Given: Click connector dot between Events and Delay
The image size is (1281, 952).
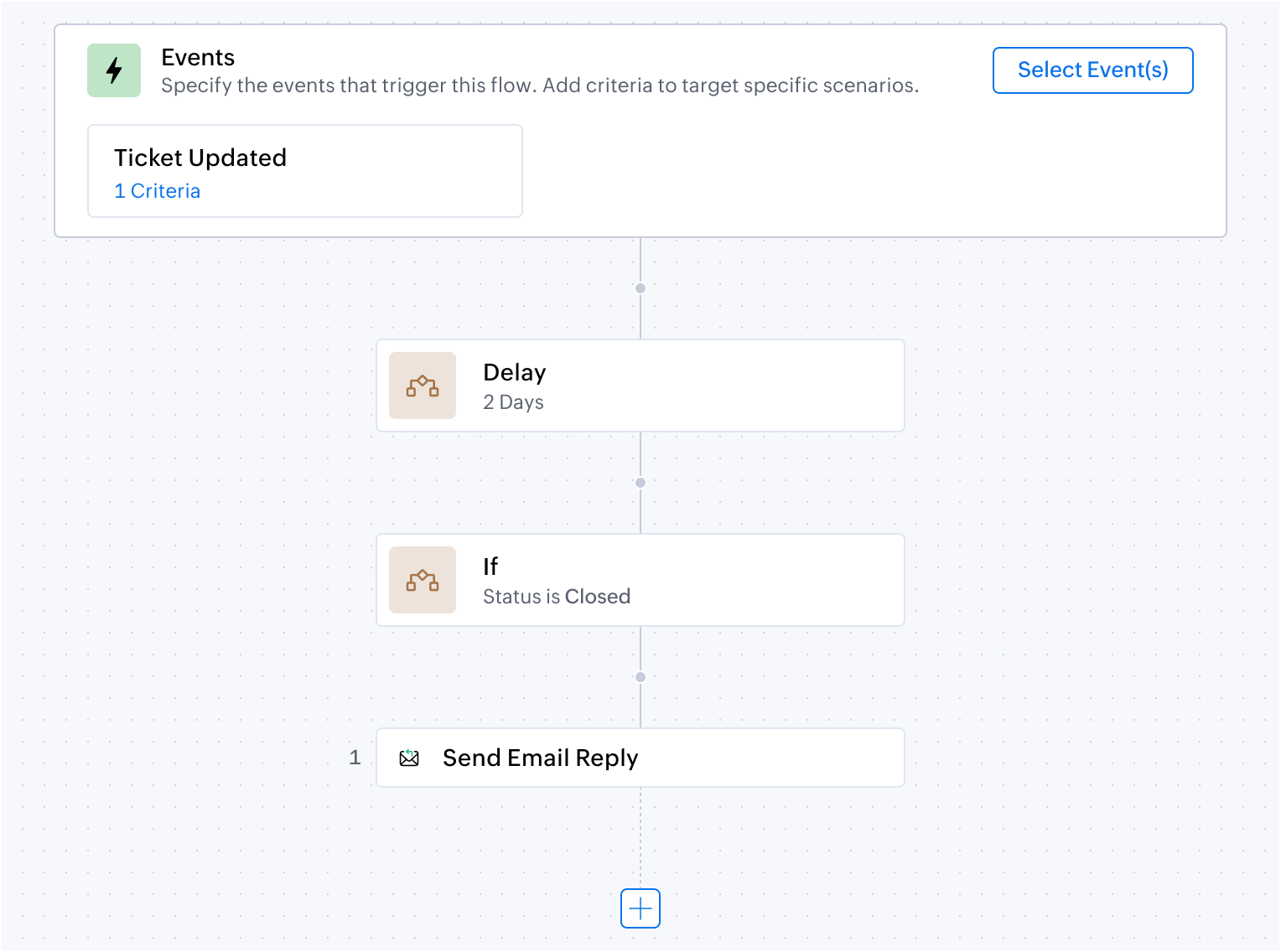Looking at the screenshot, I should [640, 288].
